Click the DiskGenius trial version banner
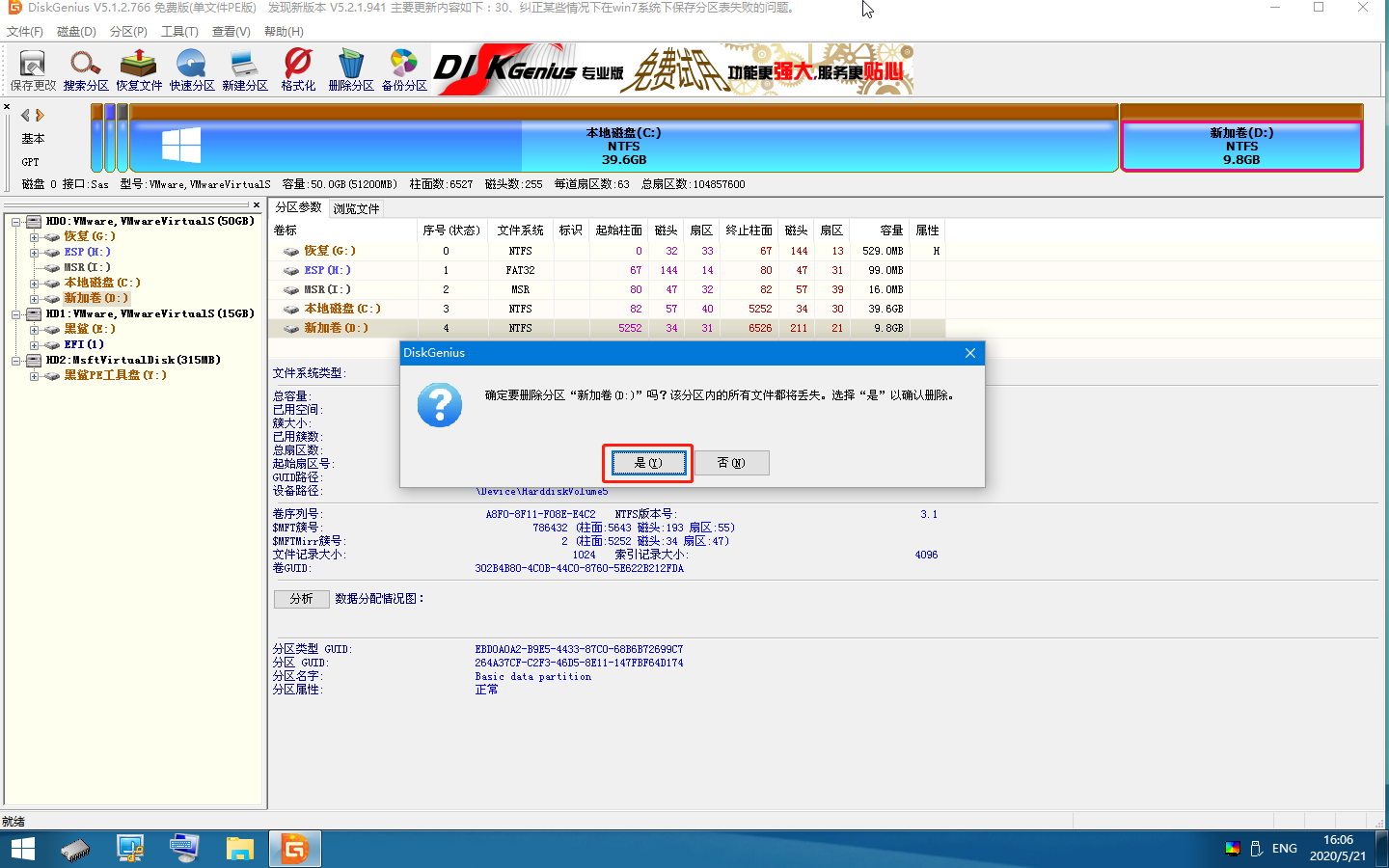The width and height of the screenshot is (1389, 868). coord(672,69)
